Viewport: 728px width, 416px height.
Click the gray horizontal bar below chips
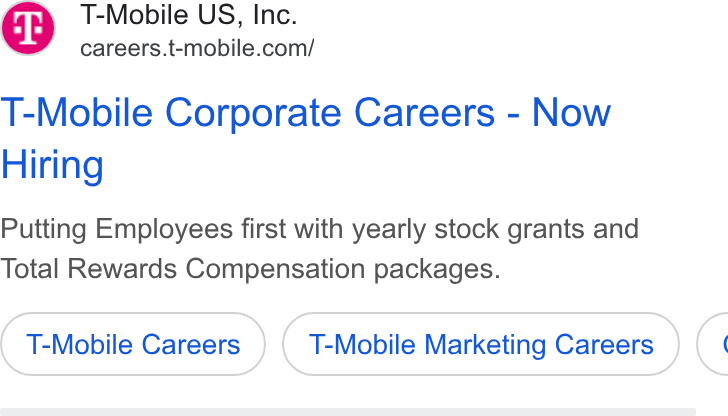point(348,412)
